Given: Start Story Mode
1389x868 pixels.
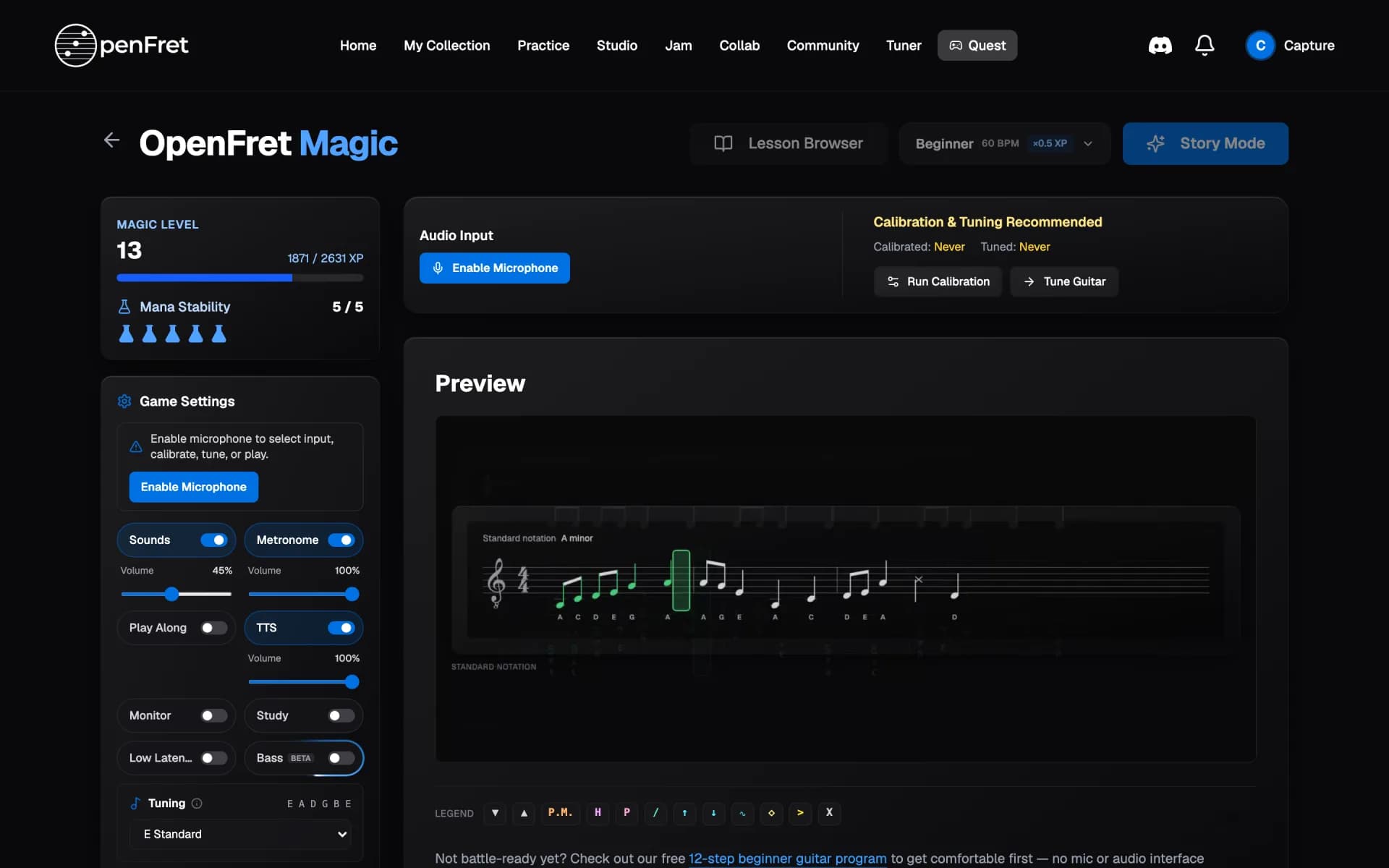Looking at the screenshot, I should click(1205, 143).
